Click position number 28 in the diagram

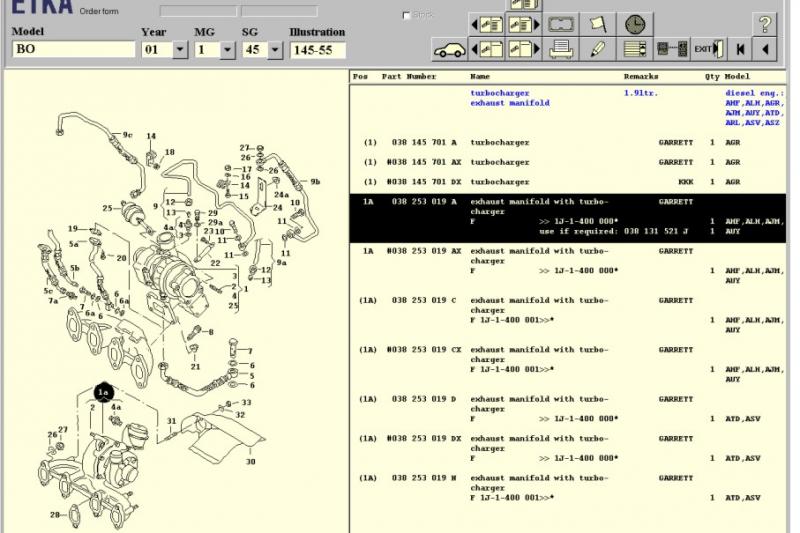(x=55, y=515)
